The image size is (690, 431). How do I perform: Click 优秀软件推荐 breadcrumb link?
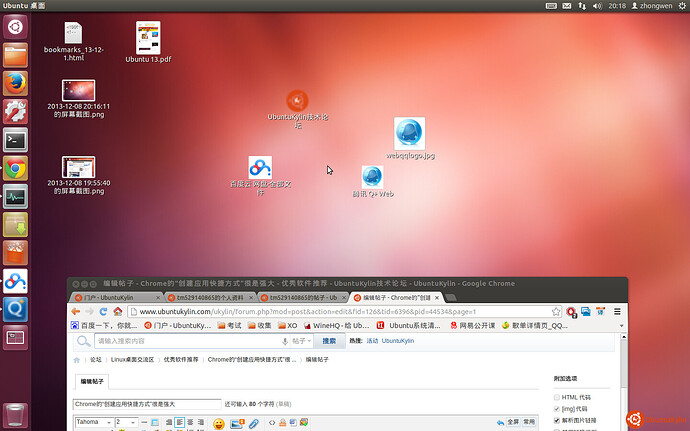(x=181, y=360)
